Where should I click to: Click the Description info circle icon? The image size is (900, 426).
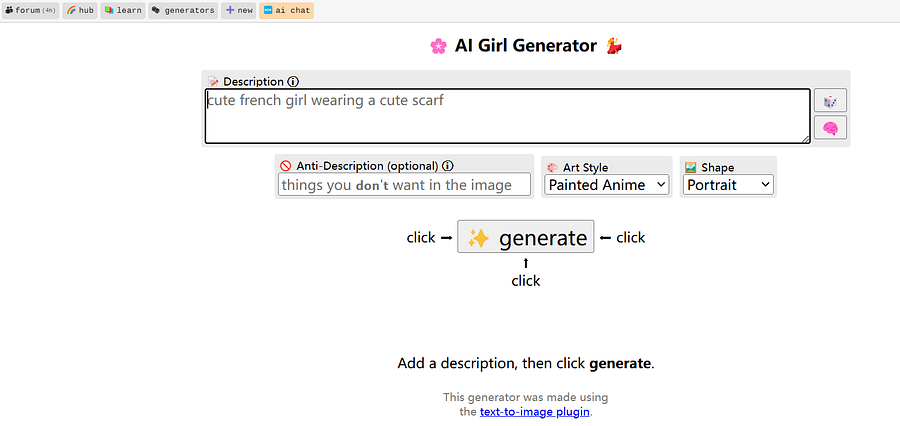pos(293,82)
